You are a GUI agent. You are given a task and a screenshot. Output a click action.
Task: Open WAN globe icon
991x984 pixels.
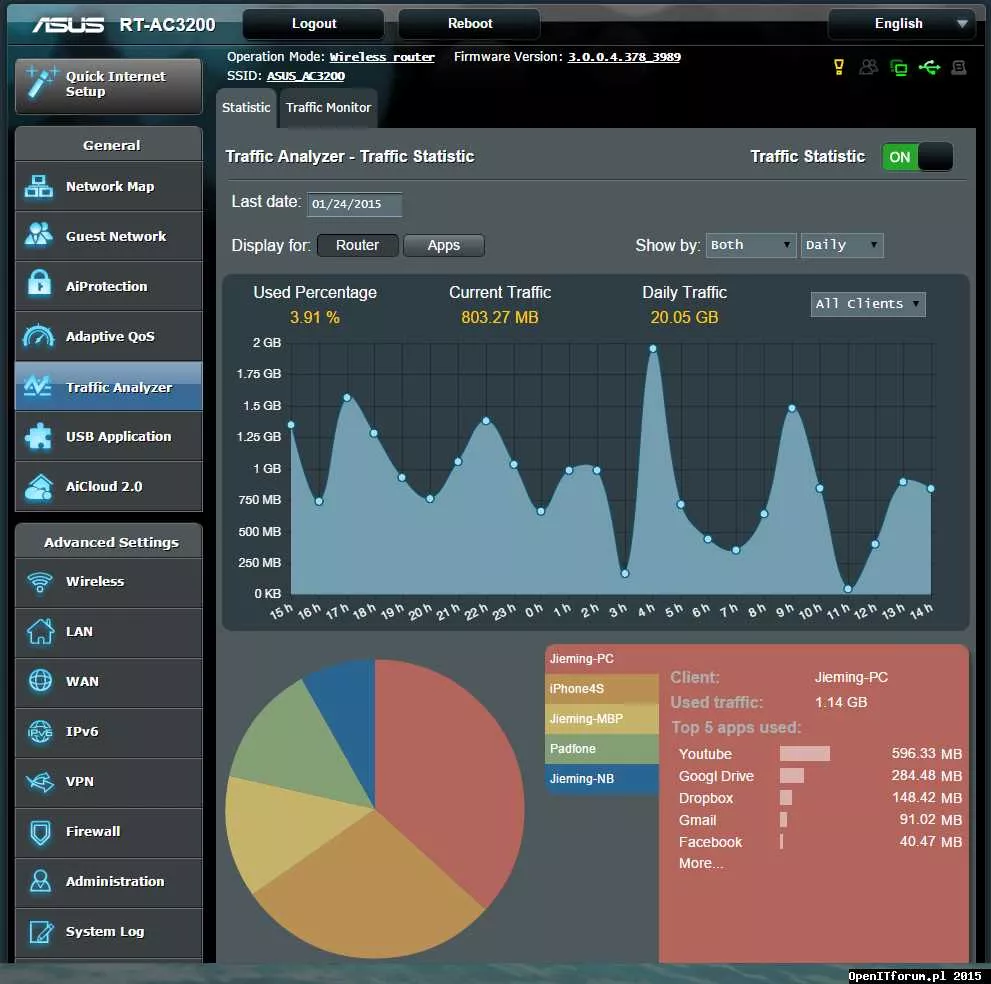click(40, 681)
